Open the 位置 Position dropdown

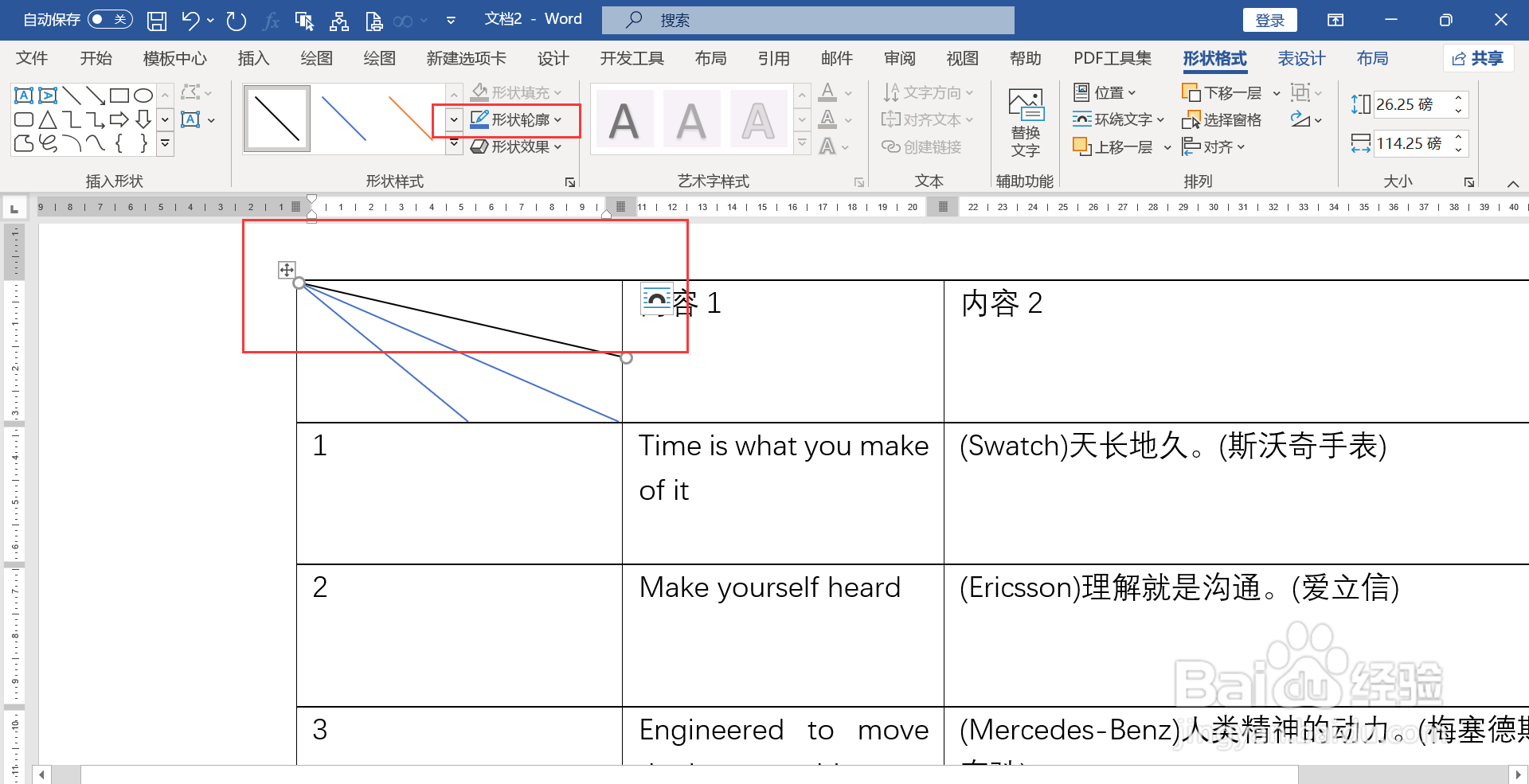[x=1104, y=92]
